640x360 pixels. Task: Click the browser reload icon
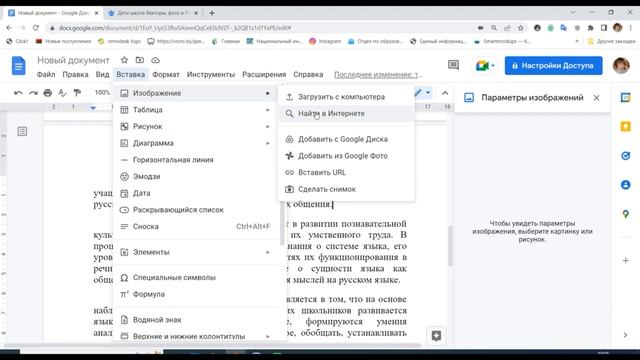pos(36,28)
